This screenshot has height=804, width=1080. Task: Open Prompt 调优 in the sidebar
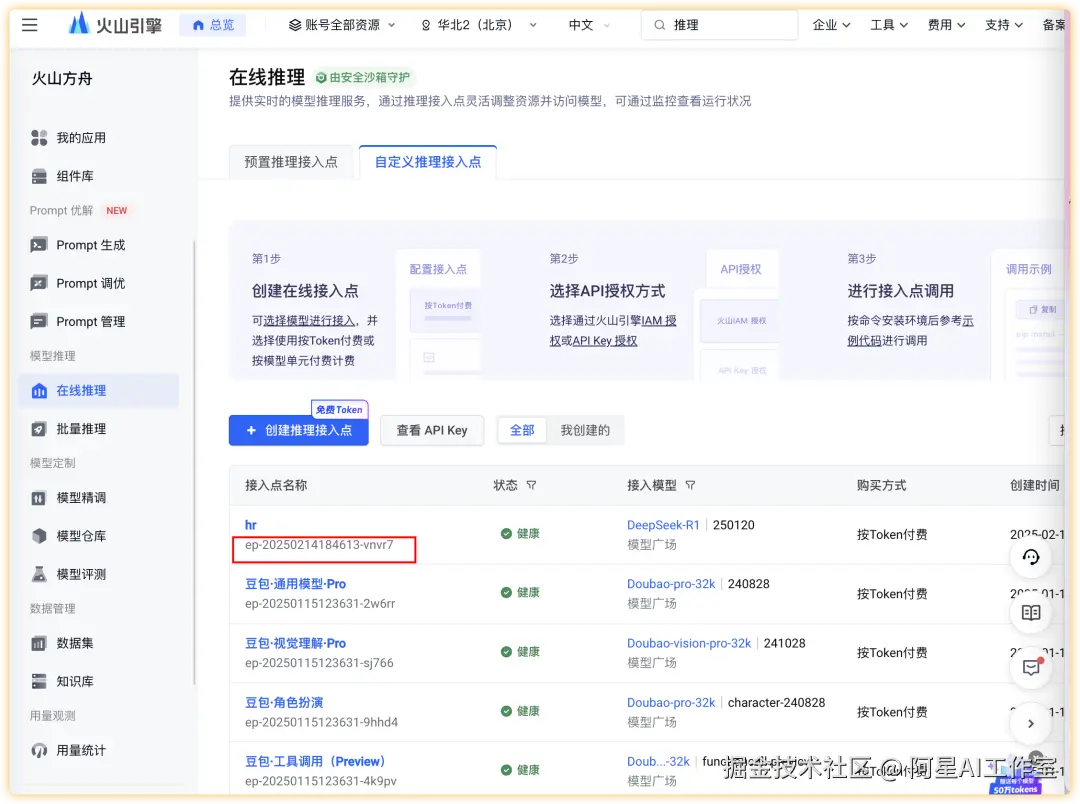pyautogui.click(x=98, y=283)
